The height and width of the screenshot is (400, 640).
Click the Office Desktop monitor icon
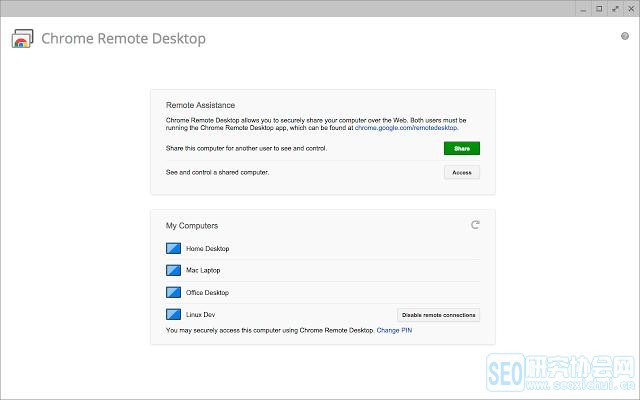[x=173, y=292]
